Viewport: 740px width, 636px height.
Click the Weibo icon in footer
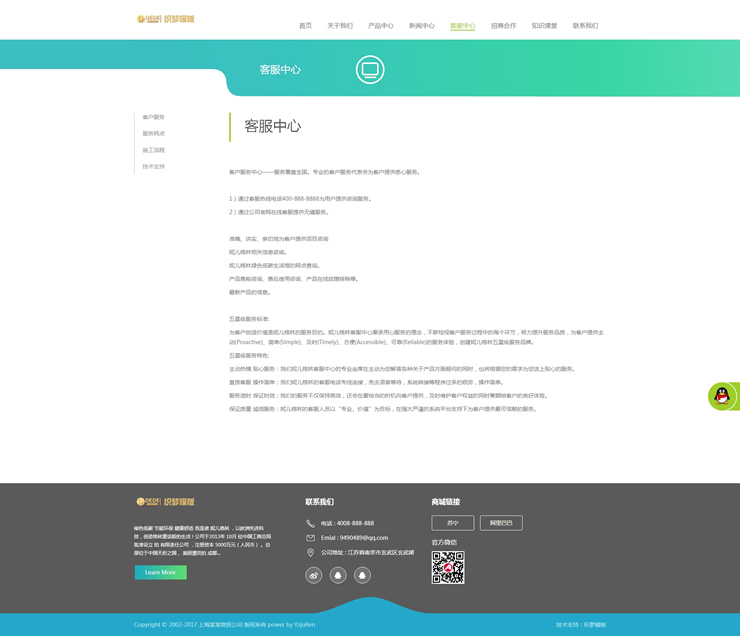point(314,575)
